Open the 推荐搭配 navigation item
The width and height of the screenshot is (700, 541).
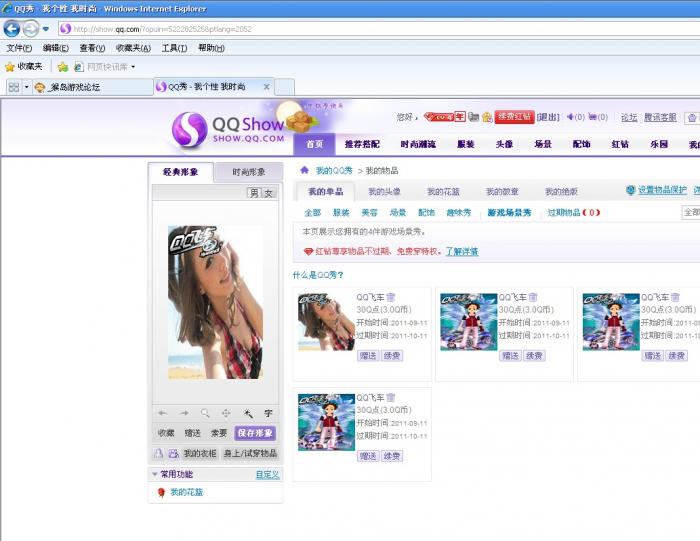click(x=362, y=144)
